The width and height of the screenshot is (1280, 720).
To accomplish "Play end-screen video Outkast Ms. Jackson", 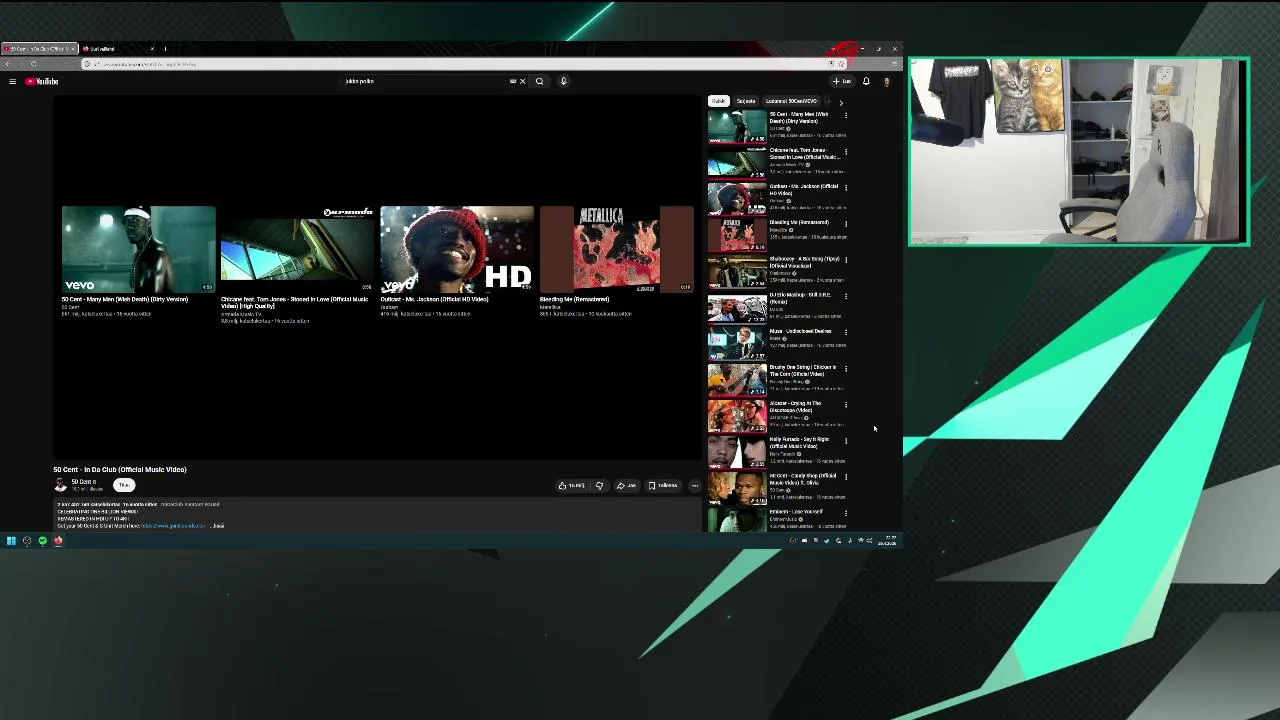I will click(x=457, y=250).
